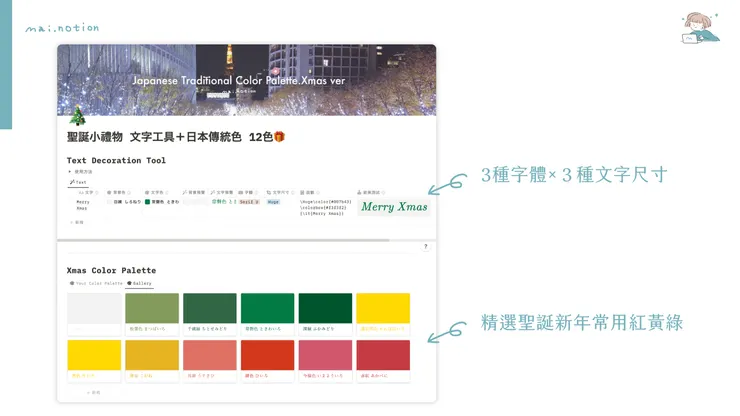Open the yellow card beside the golden こがね card
This screenshot has height=416, width=740.
[x=94, y=361]
